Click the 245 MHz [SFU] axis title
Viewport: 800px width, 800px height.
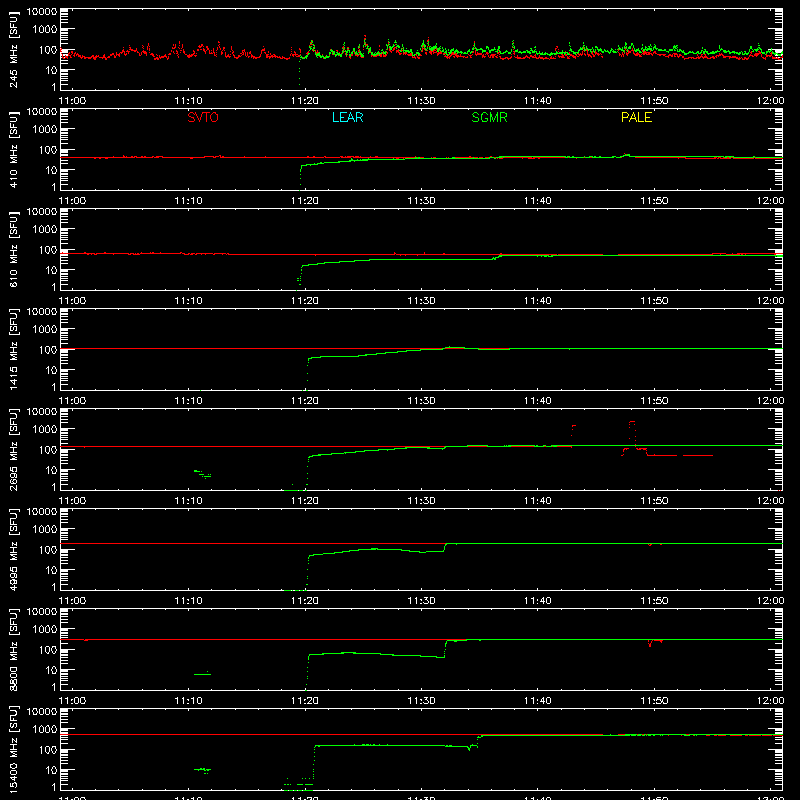click(x=14, y=49)
